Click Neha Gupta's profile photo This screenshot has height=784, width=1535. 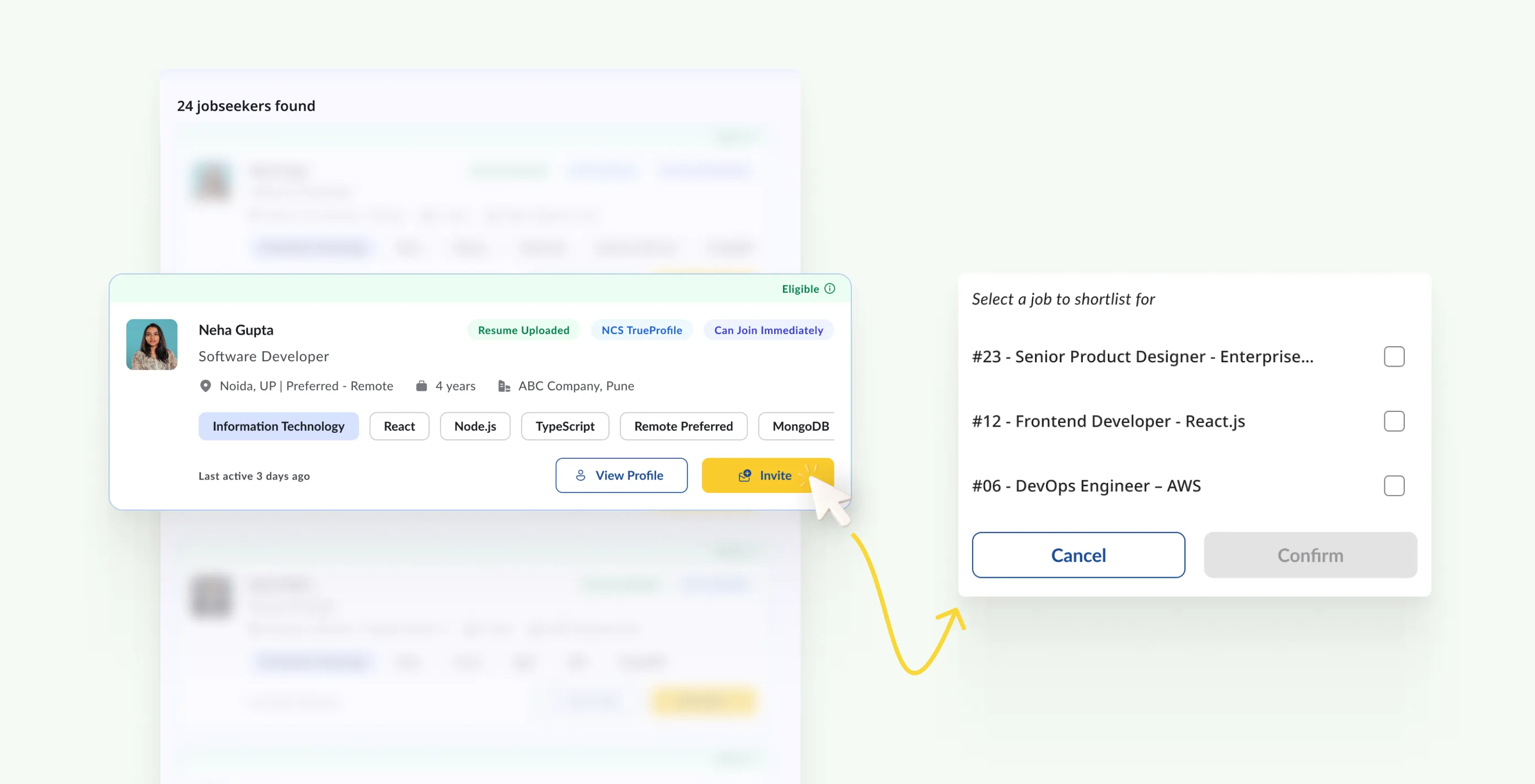point(152,345)
